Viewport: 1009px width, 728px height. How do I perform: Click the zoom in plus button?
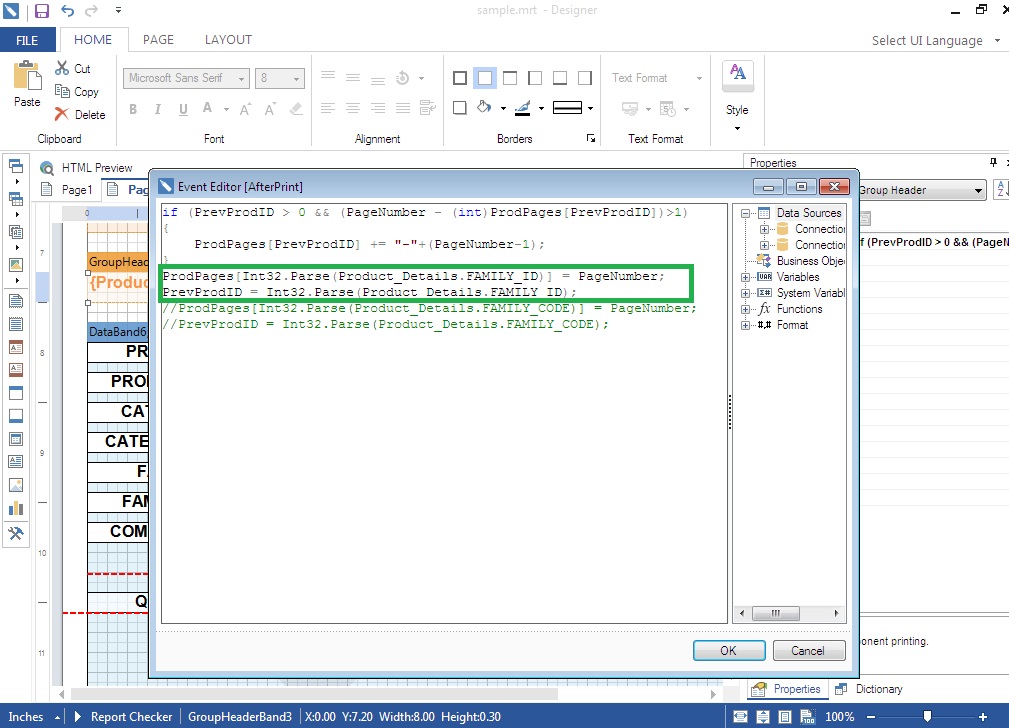pyautogui.click(x=983, y=716)
